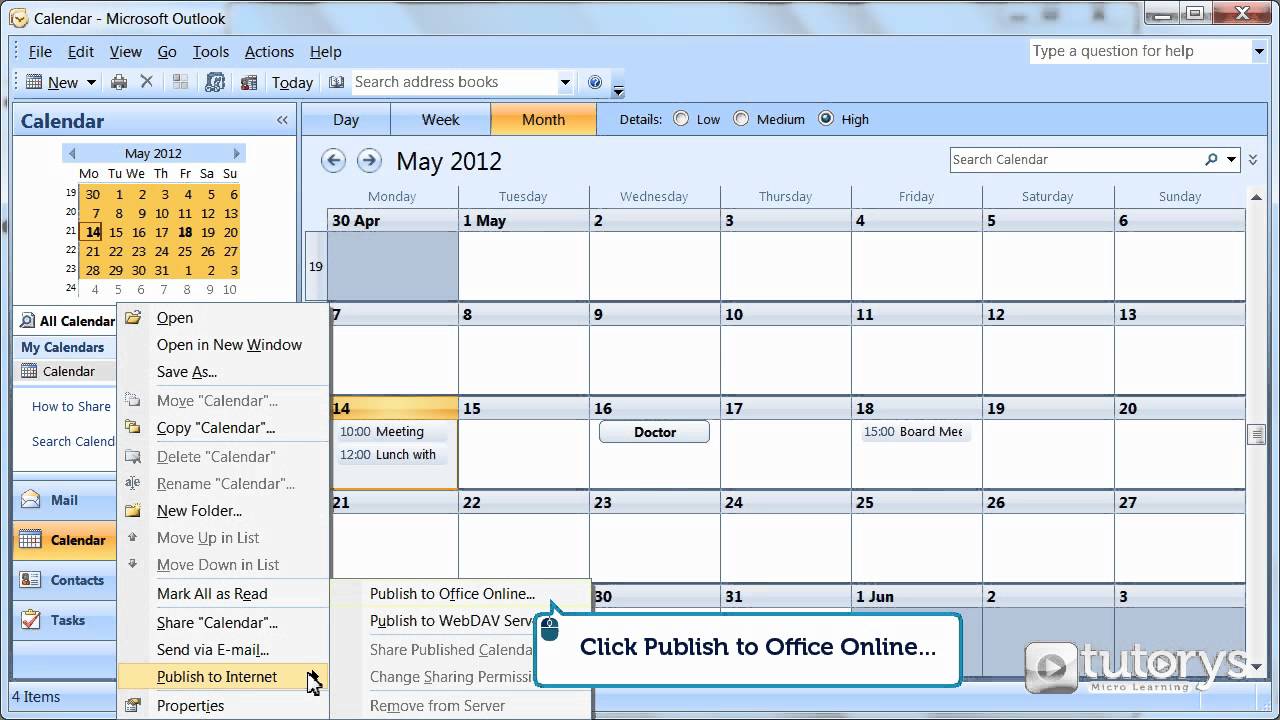1280x720 pixels.
Task: Open the 15:00 Board Meeting appointment
Action: 915,432
